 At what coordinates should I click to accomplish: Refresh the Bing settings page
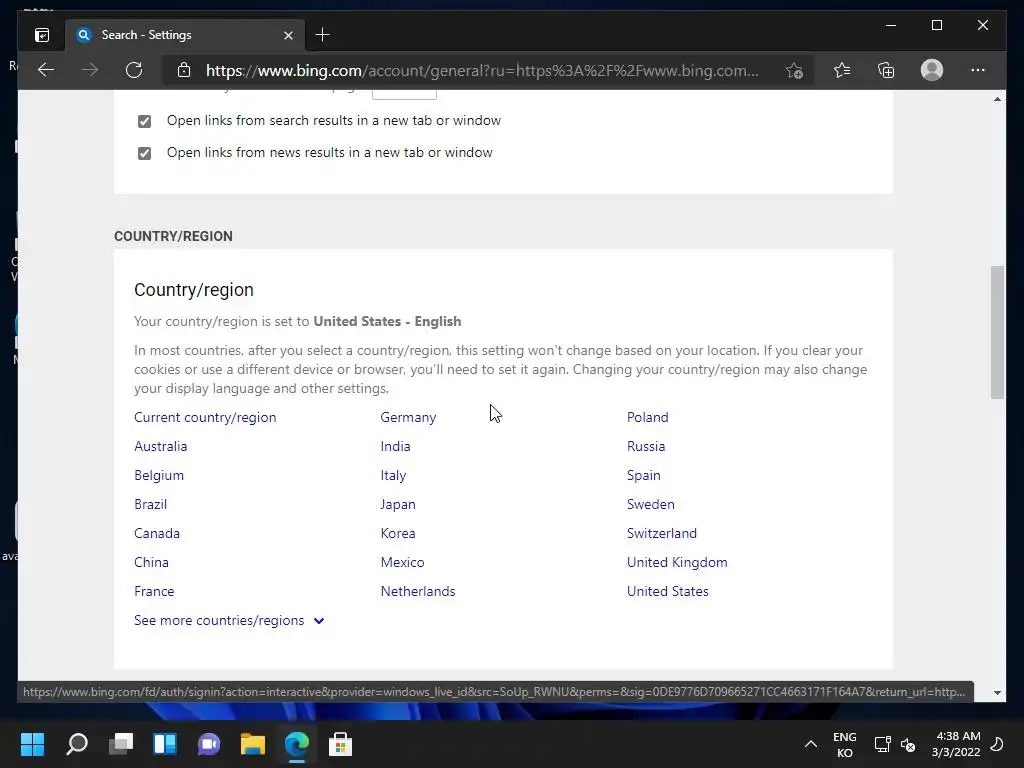click(x=134, y=70)
